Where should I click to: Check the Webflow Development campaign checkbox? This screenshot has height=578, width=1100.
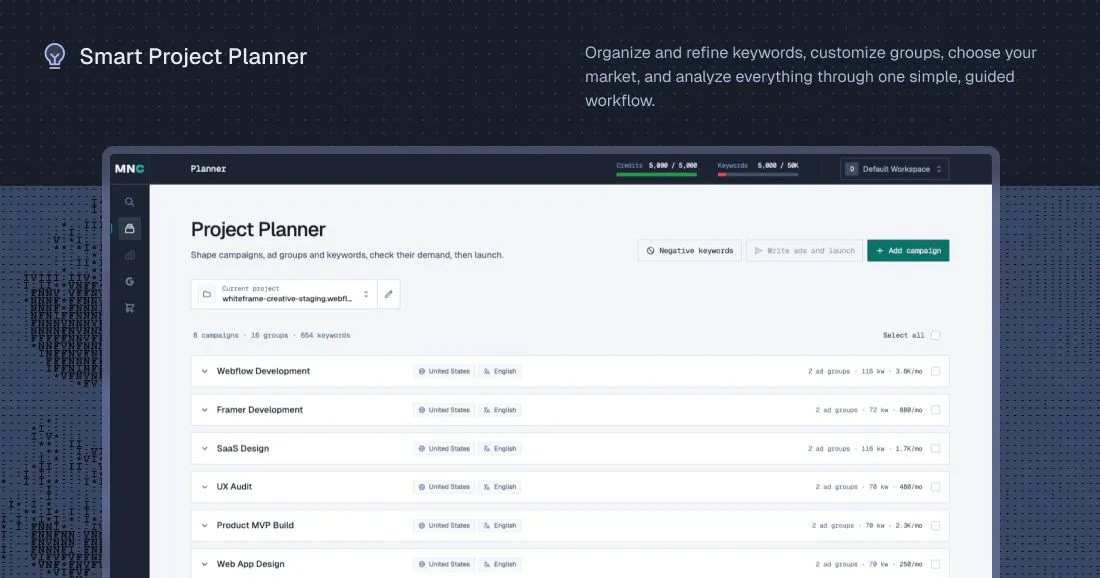(x=935, y=371)
